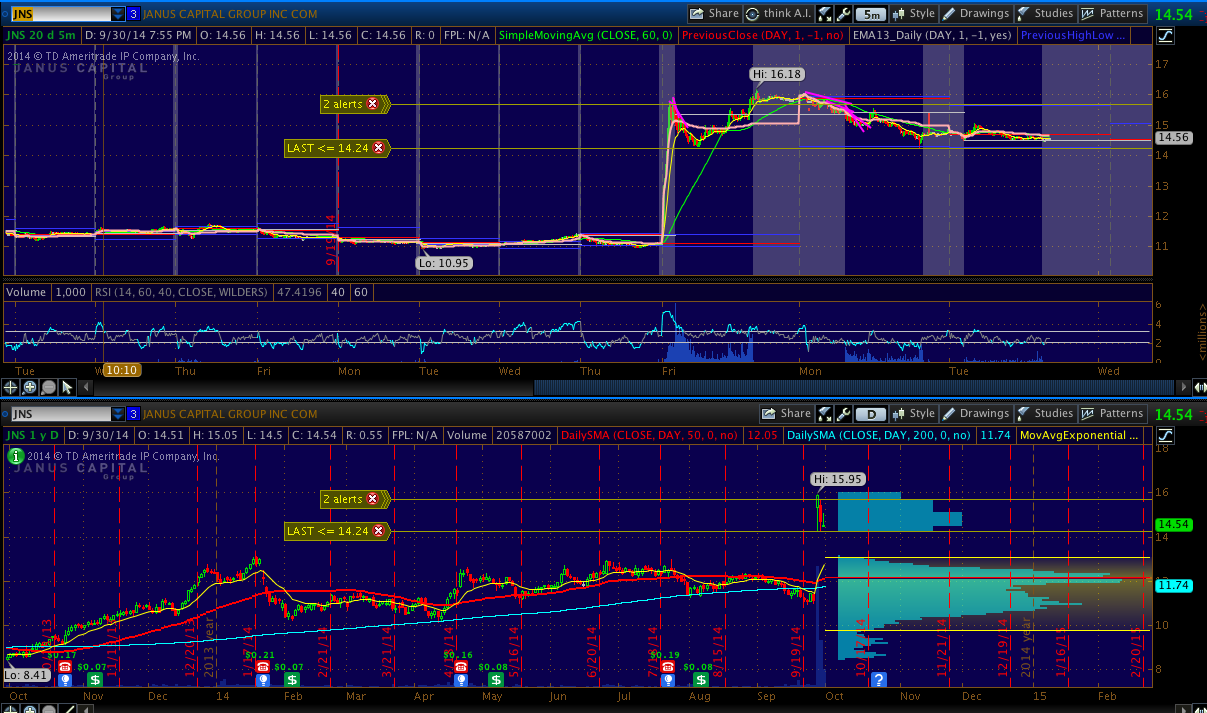
Task: Open the D aggregation selector in bottom chart
Action: [872, 414]
